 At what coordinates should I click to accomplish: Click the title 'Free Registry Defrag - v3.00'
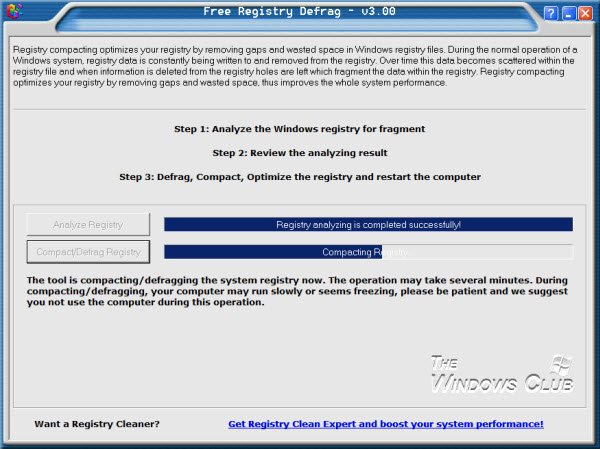(299, 11)
